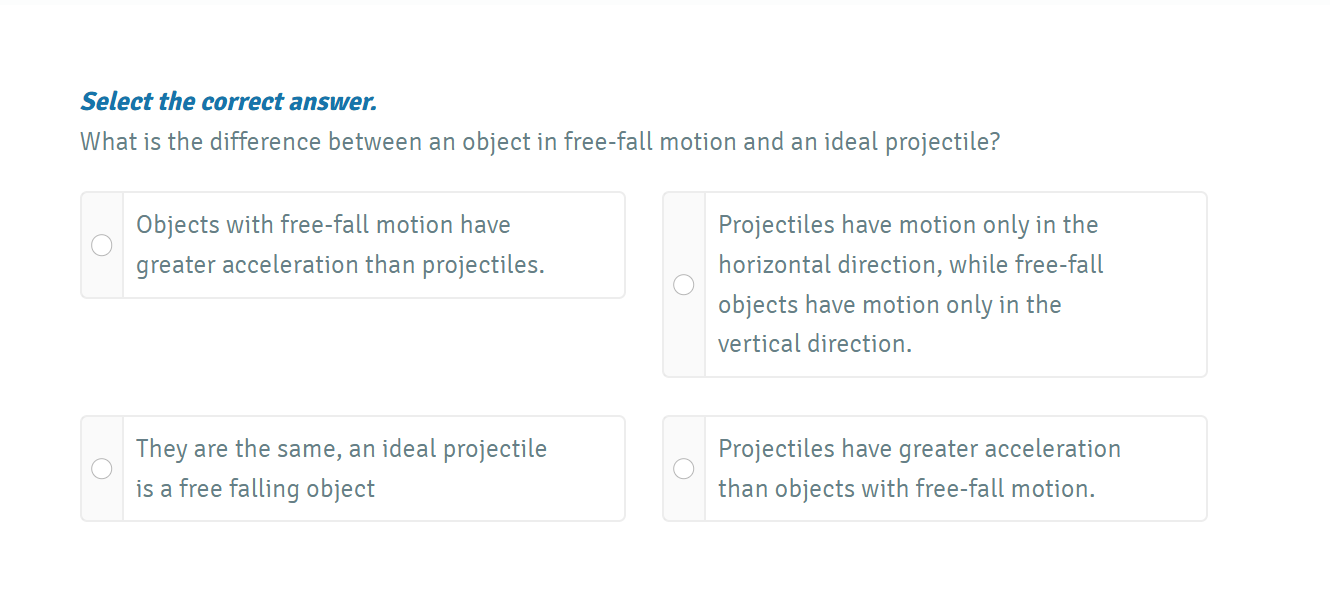Click the 'ideal projectile is a free falling object' card

(350, 468)
